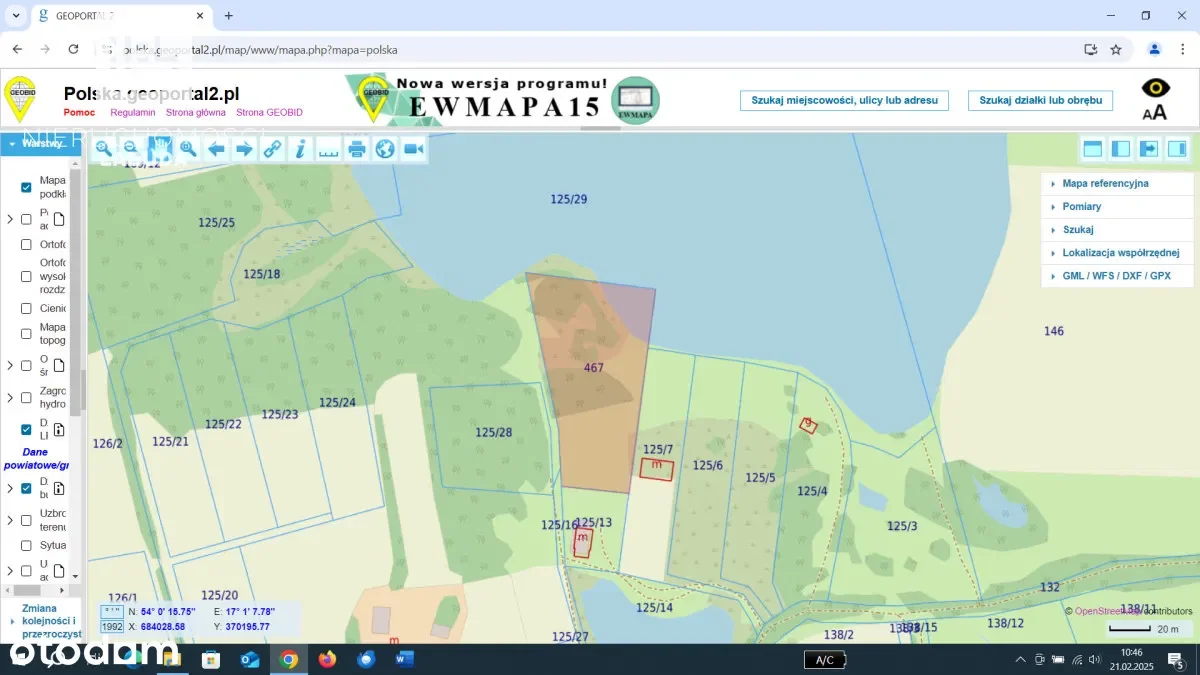Click the map link chain icon
The height and width of the screenshot is (675, 1200).
[272, 149]
